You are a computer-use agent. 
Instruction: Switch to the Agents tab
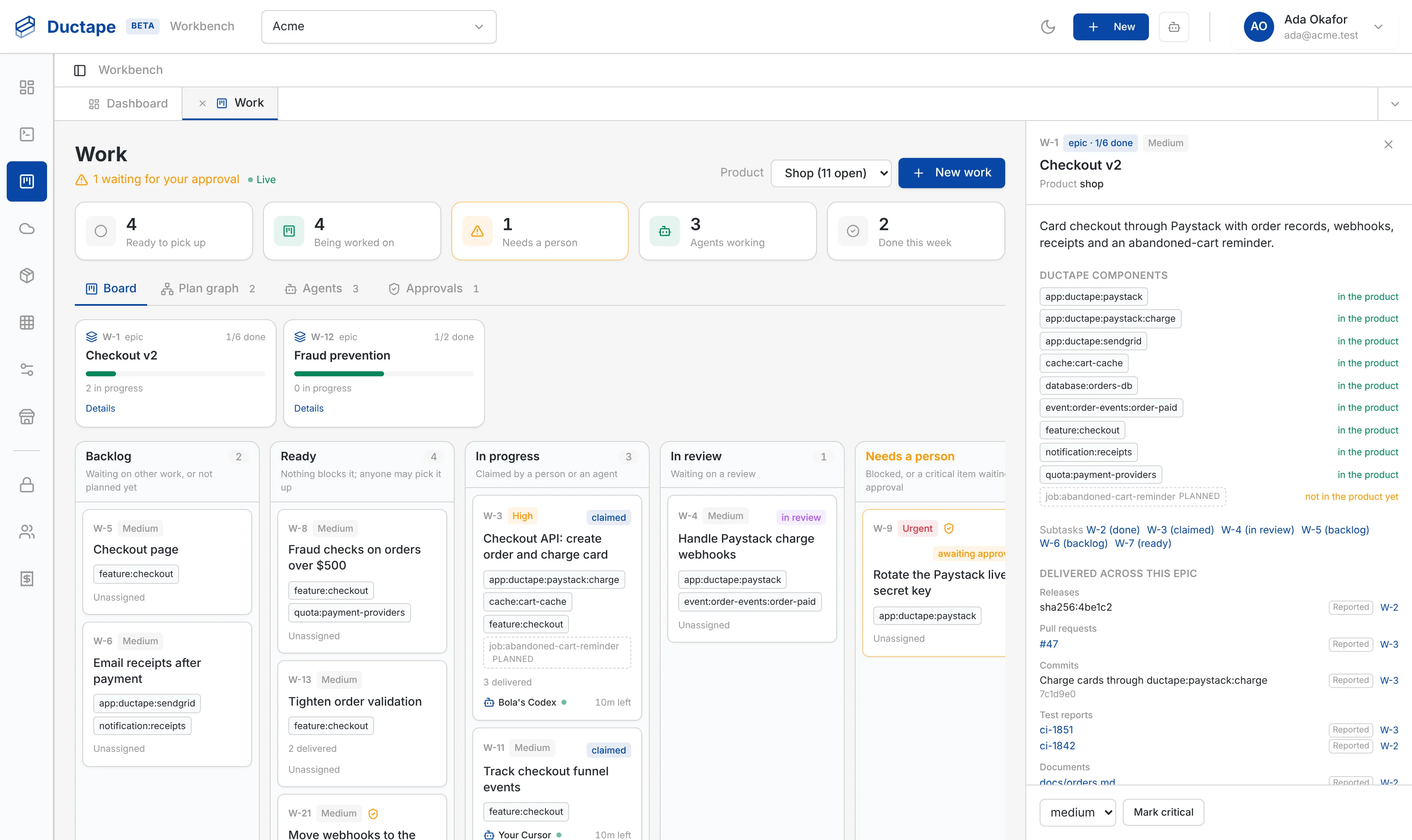[322, 289]
